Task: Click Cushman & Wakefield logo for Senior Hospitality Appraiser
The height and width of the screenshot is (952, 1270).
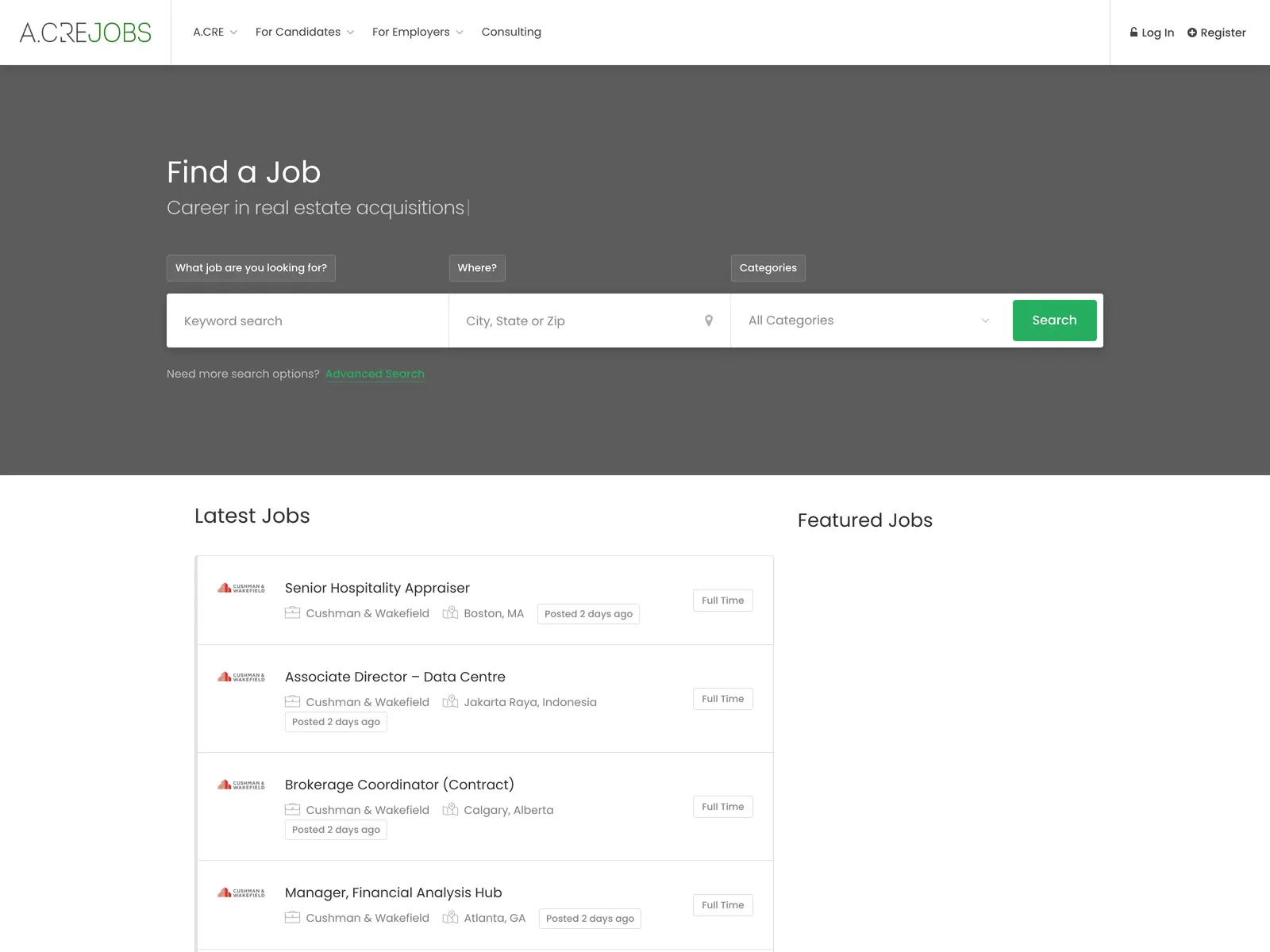Action: click(241, 588)
